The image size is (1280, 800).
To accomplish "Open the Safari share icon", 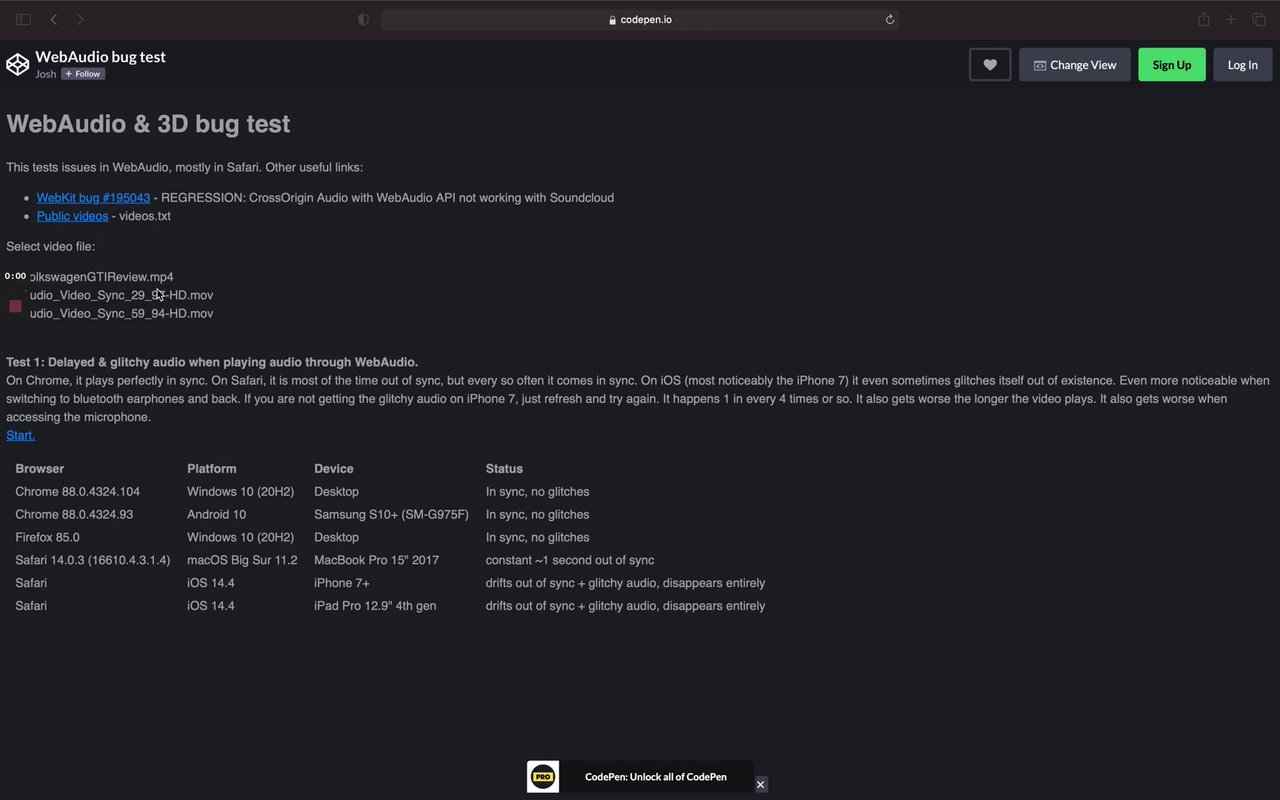I will pyautogui.click(x=1204, y=19).
